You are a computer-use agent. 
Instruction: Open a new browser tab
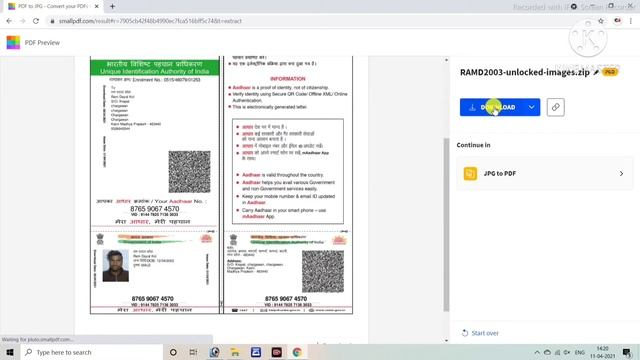pyautogui.click(x=112, y=7)
